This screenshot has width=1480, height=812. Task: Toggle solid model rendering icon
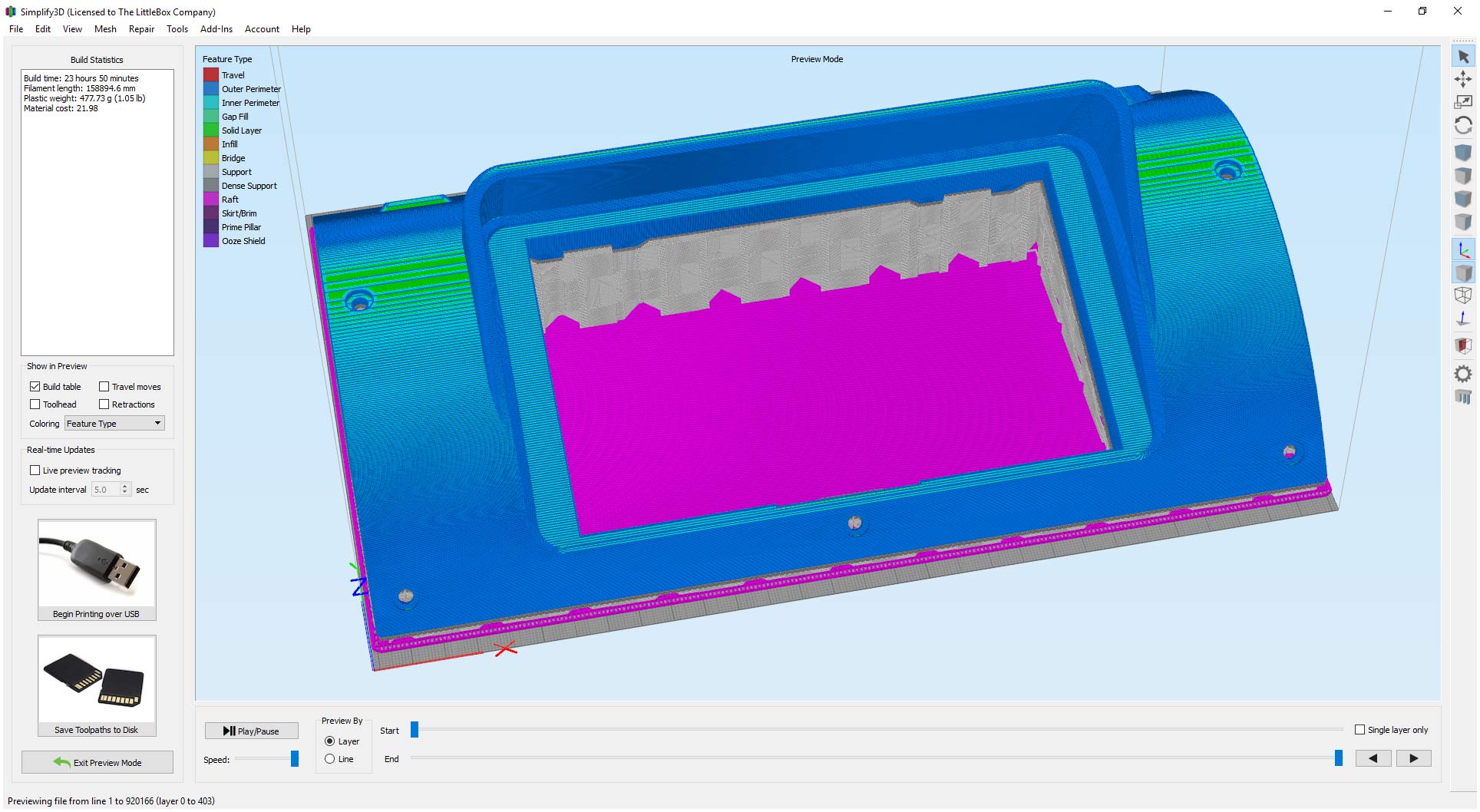point(1463,272)
